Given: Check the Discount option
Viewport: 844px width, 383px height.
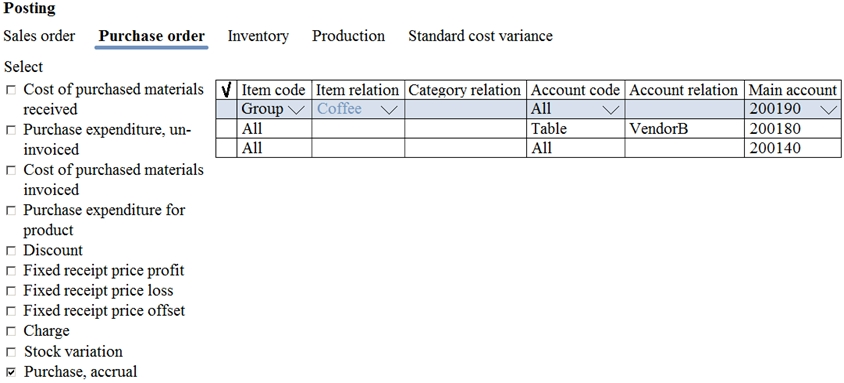Looking at the screenshot, I should coord(11,251).
